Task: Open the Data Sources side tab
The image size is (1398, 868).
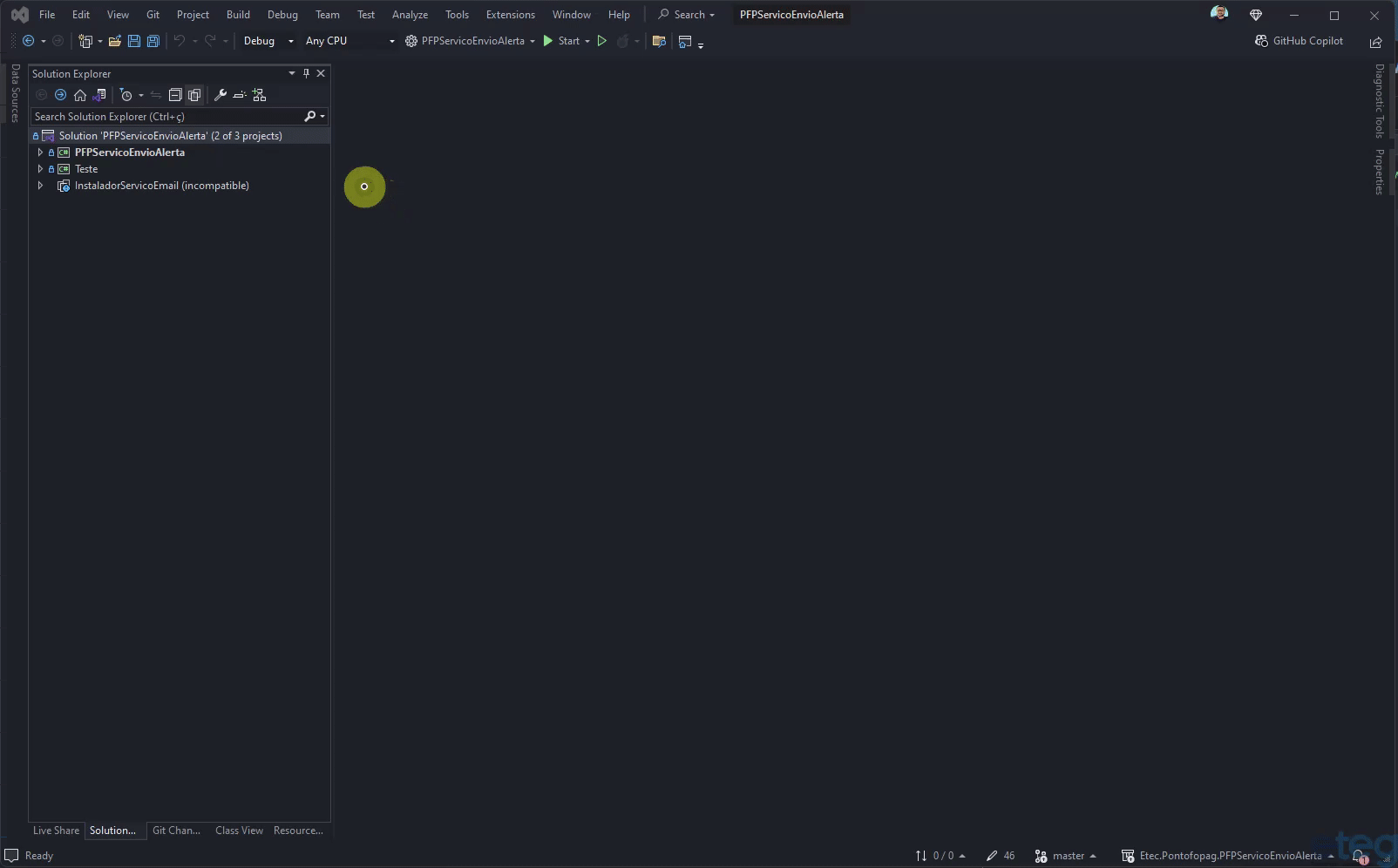Action: (x=15, y=93)
